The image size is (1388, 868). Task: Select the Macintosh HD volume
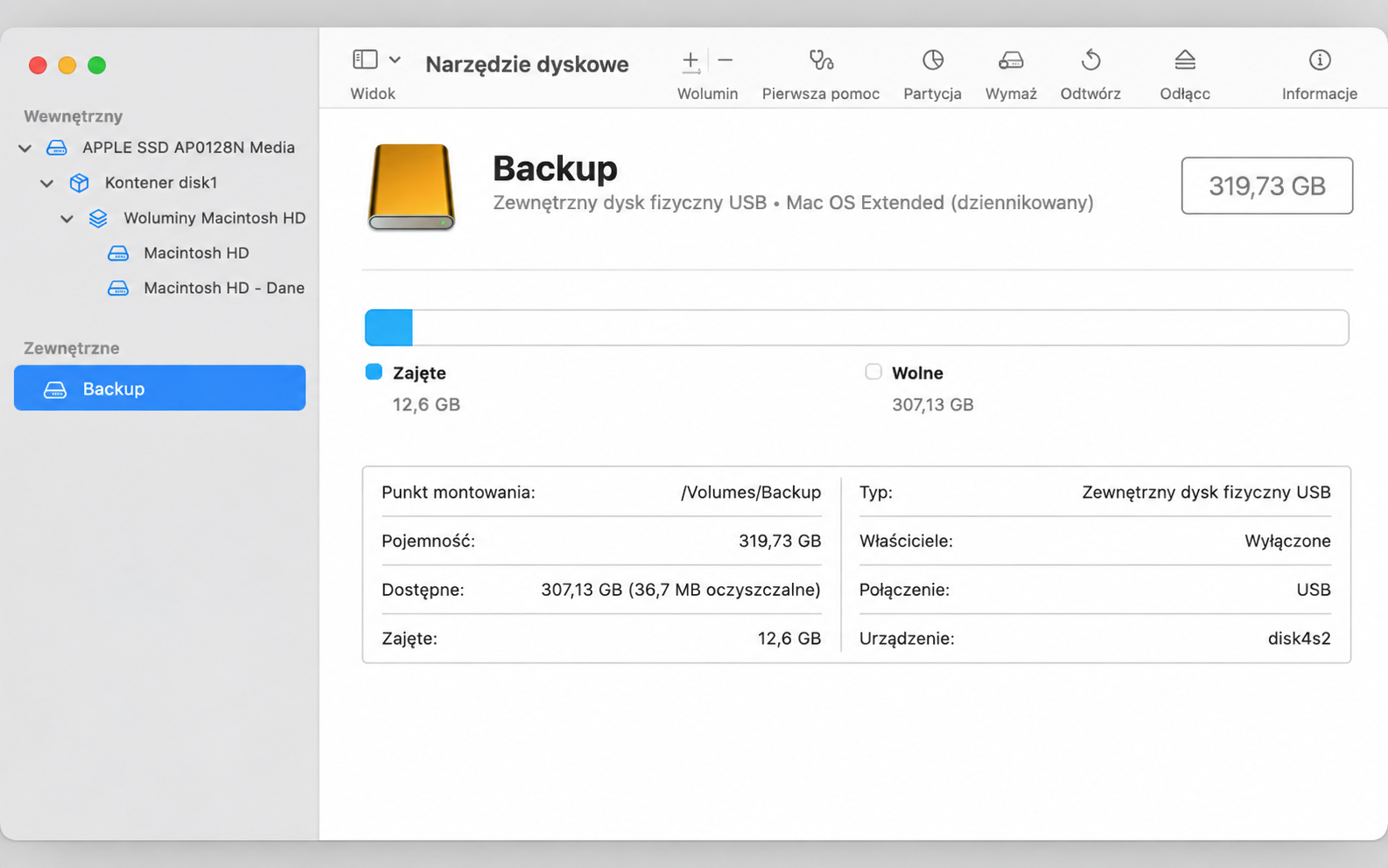pos(196,252)
